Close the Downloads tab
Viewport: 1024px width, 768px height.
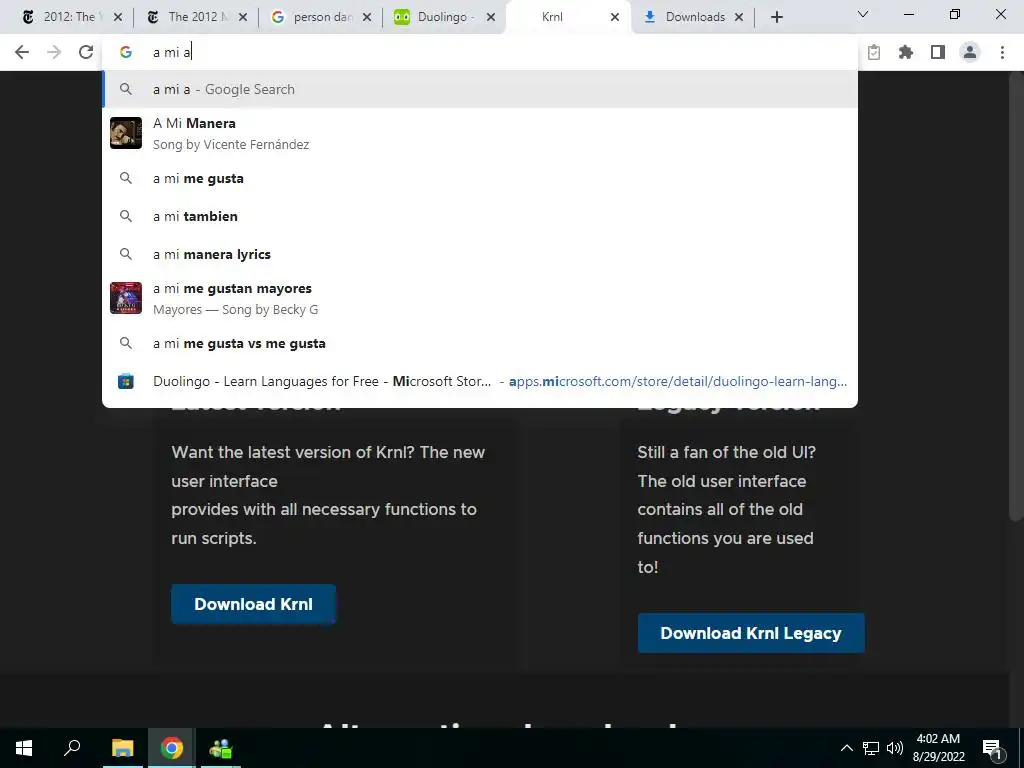click(x=739, y=17)
